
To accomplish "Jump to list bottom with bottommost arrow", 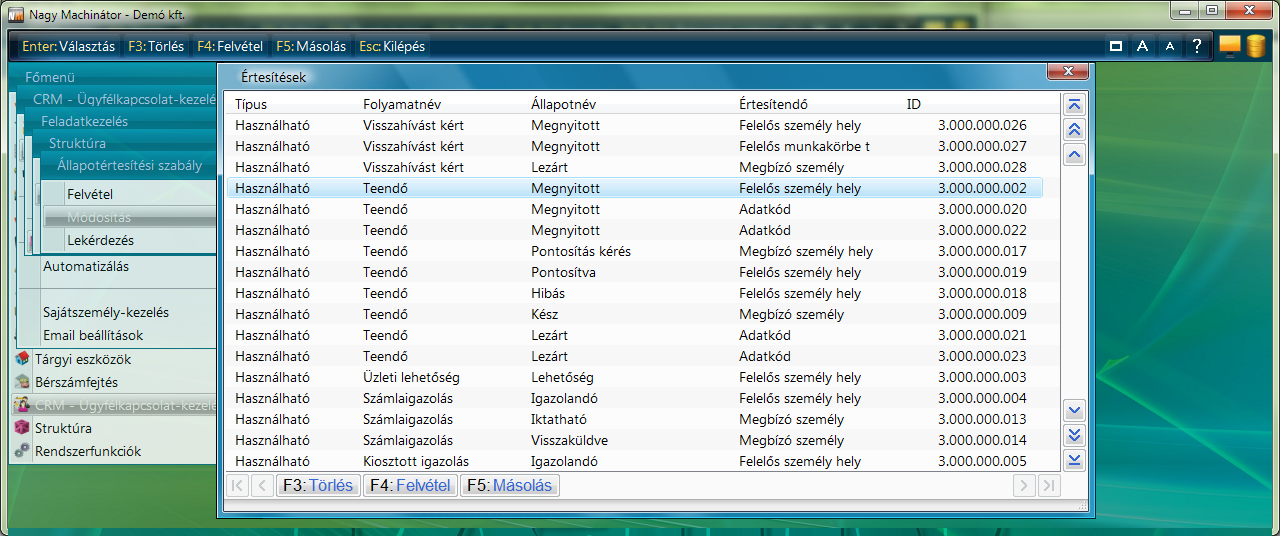I will point(1075,460).
